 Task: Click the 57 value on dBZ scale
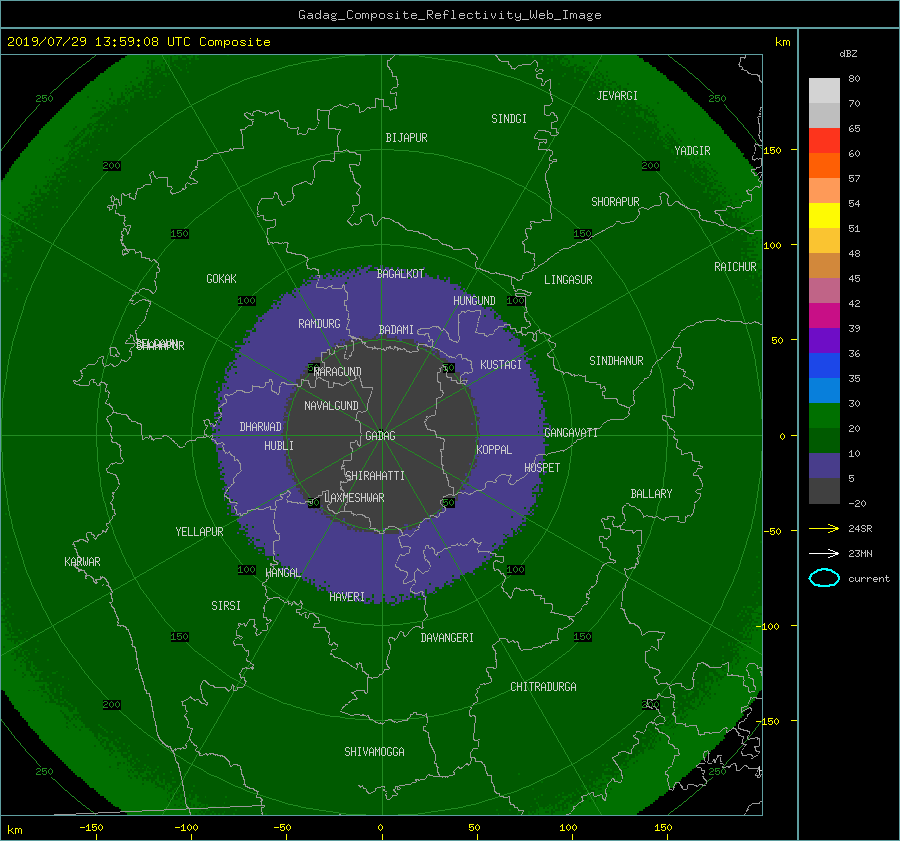[x=854, y=179]
